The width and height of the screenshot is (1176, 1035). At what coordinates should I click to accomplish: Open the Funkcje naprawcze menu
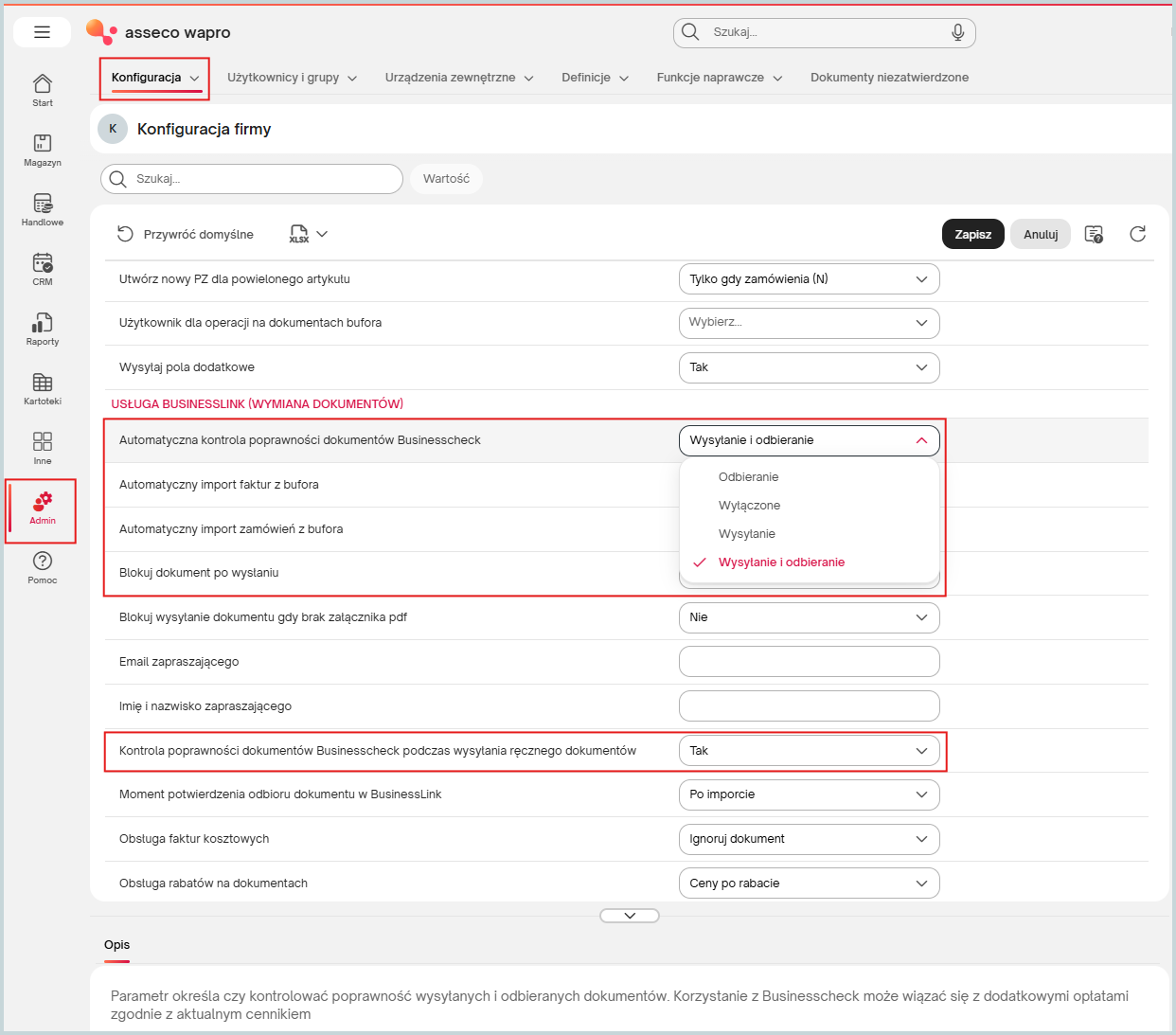tap(720, 78)
